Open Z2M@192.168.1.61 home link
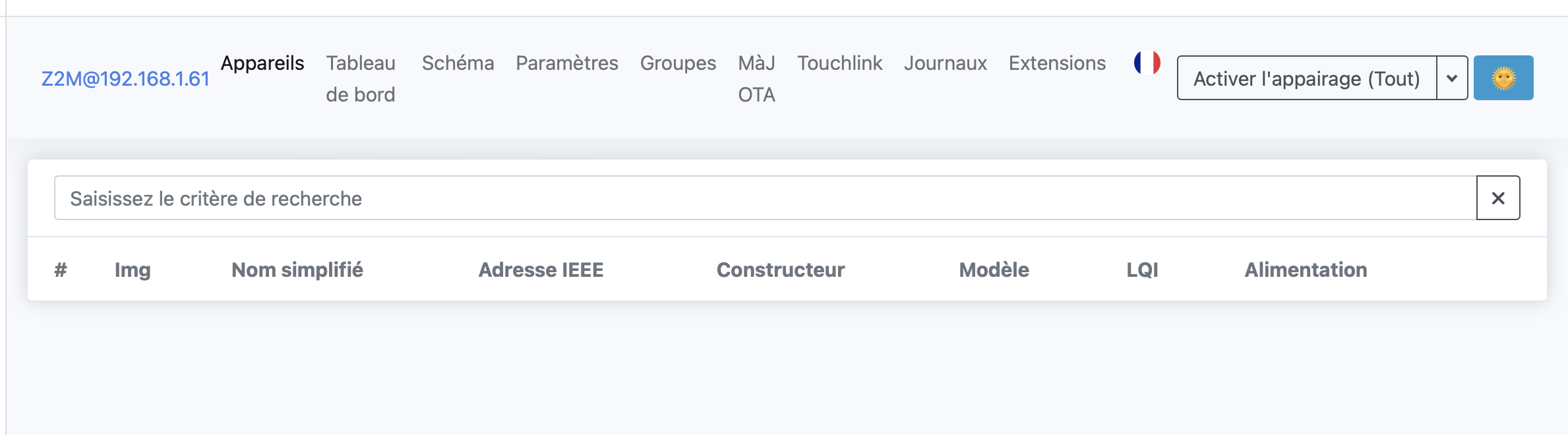 pyautogui.click(x=125, y=78)
